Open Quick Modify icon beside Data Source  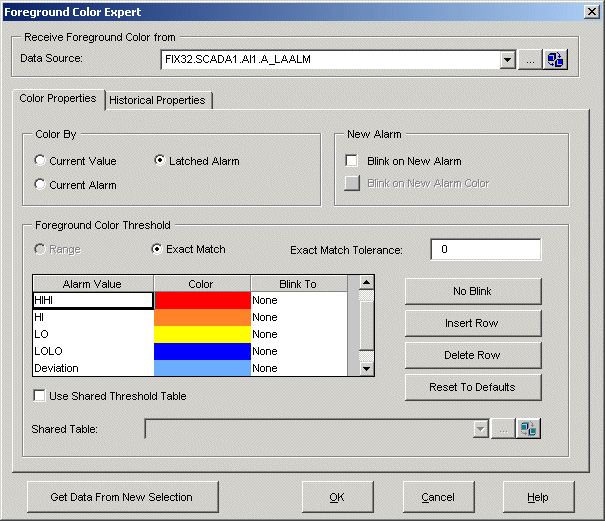click(x=555, y=60)
